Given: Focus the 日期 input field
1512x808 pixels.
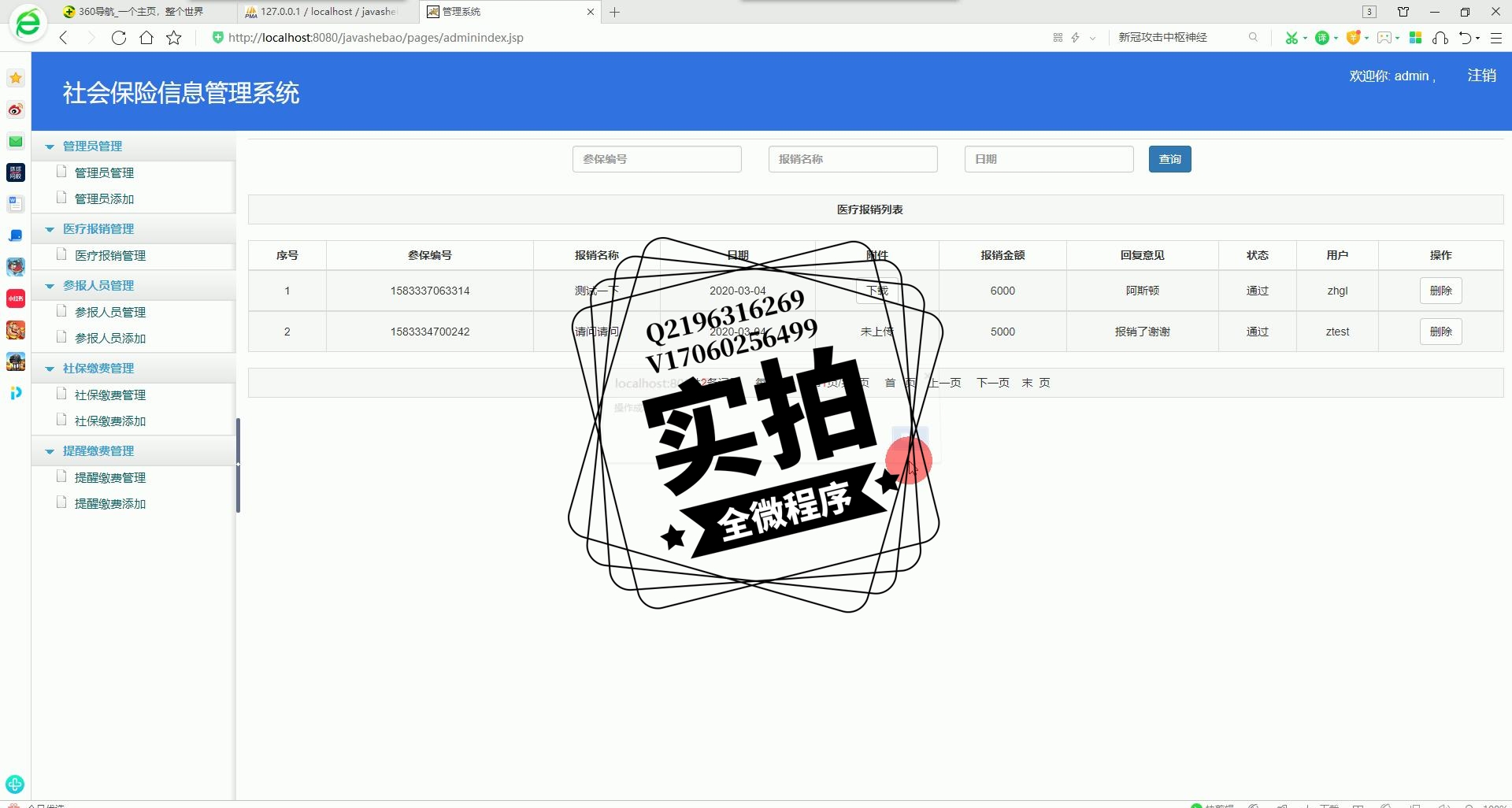Looking at the screenshot, I should [x=1049, y=159].
